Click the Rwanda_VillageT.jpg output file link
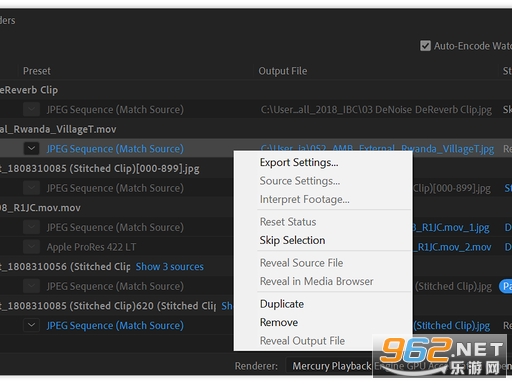Viewport: 512px width, 384px height. [377, 149]
